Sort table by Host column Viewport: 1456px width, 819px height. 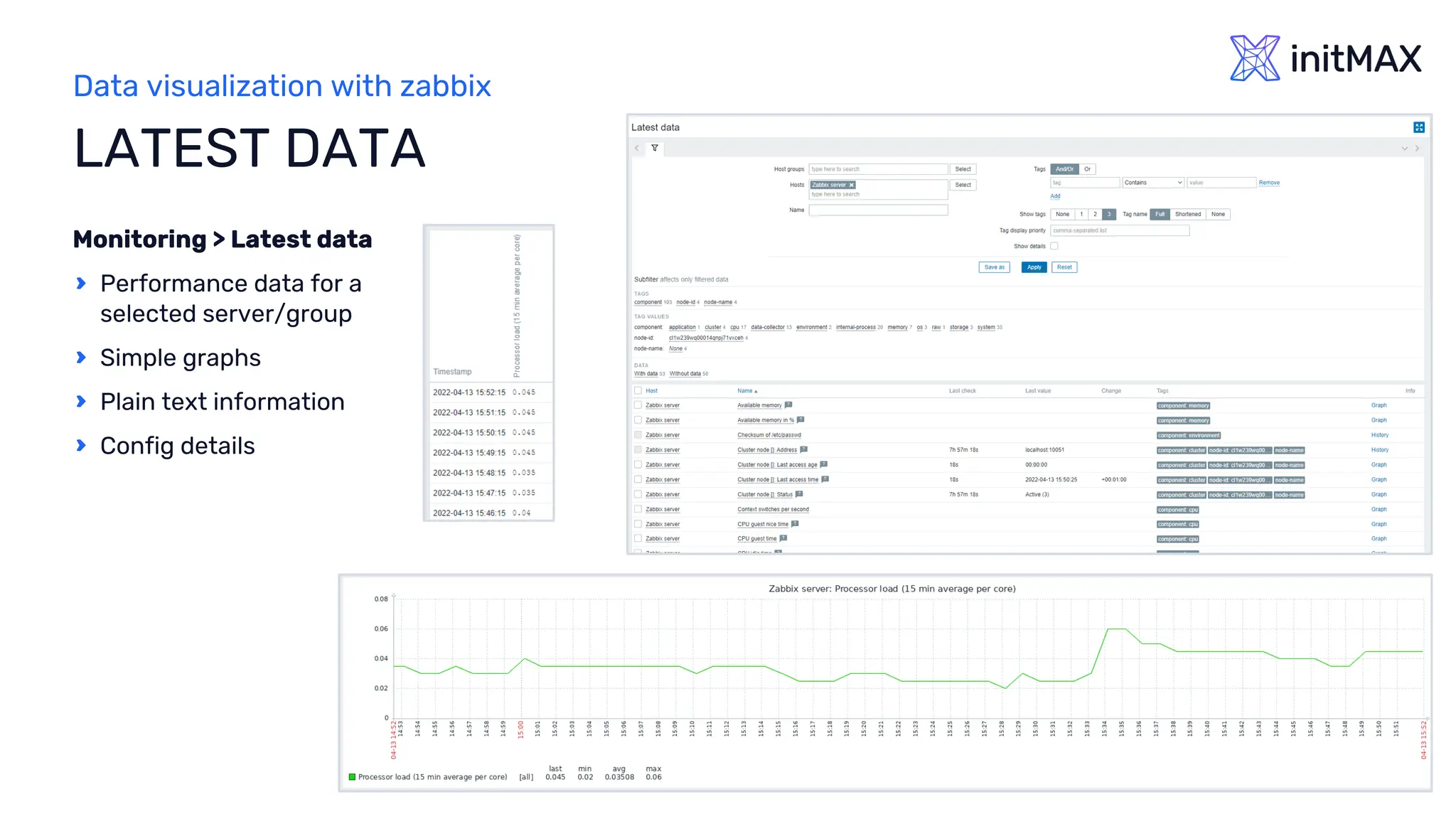click(651, 391)
